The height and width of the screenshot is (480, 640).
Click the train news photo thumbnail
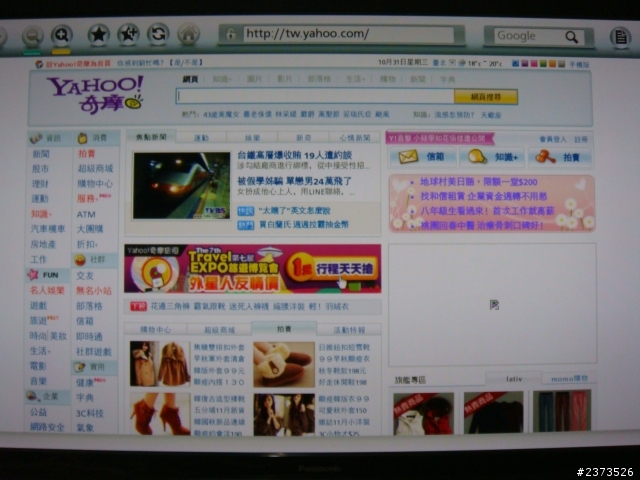pos(182,186)
